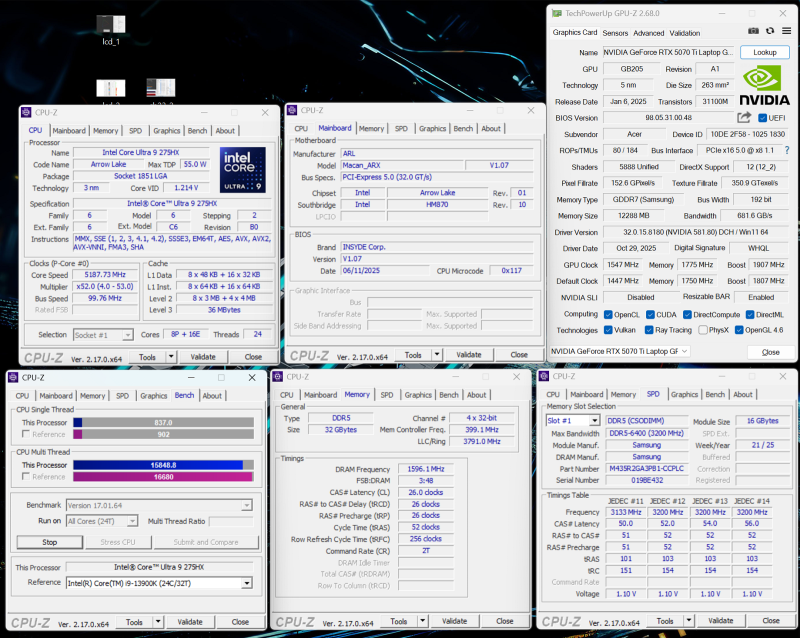Click the NVIDIA logo in GPU-Z
The width and height of the screenshot is (800, 638).
tap(765, 85)
